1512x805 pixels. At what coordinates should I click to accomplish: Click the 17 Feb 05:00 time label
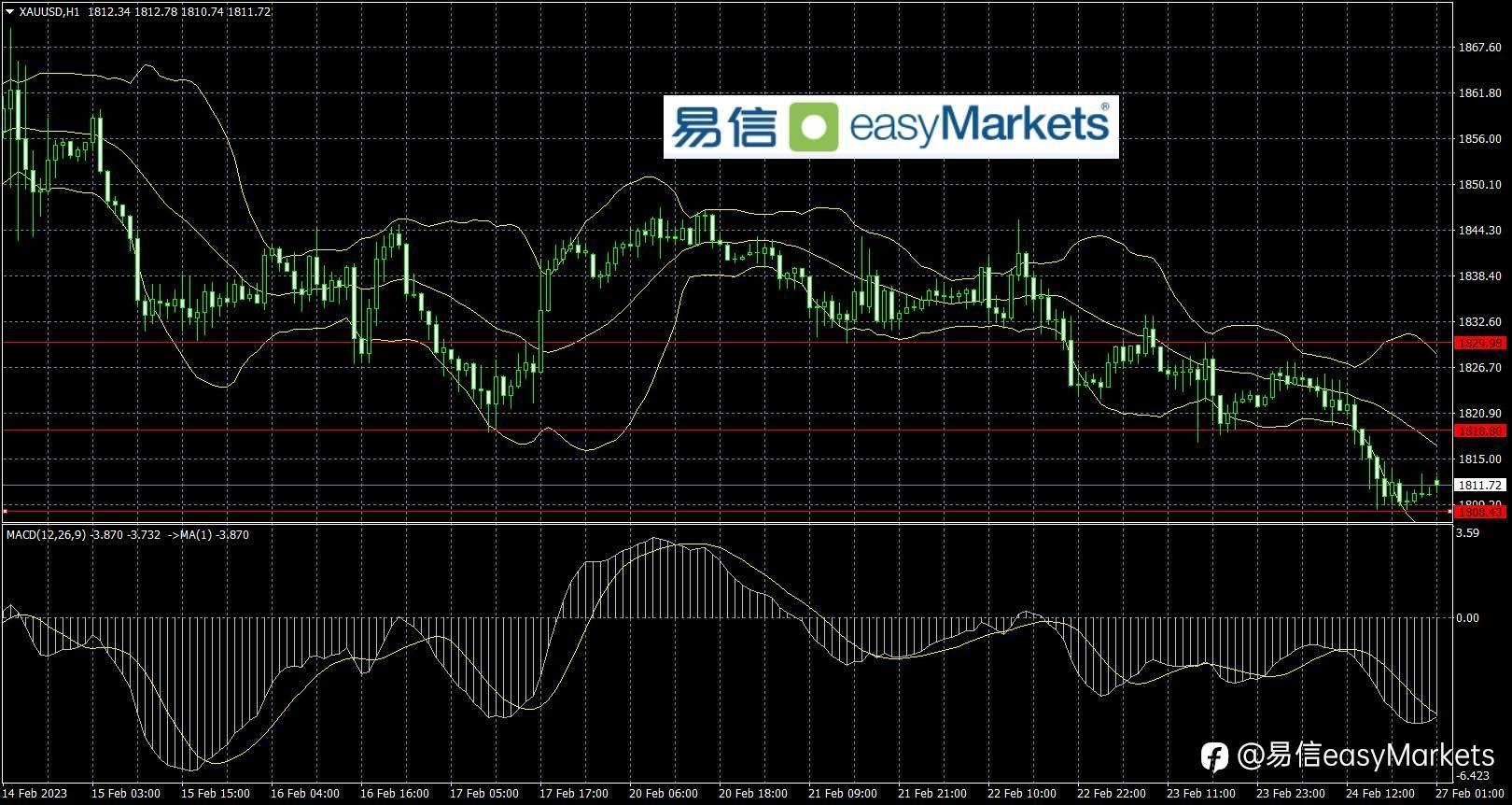click(x=484, y=794)
